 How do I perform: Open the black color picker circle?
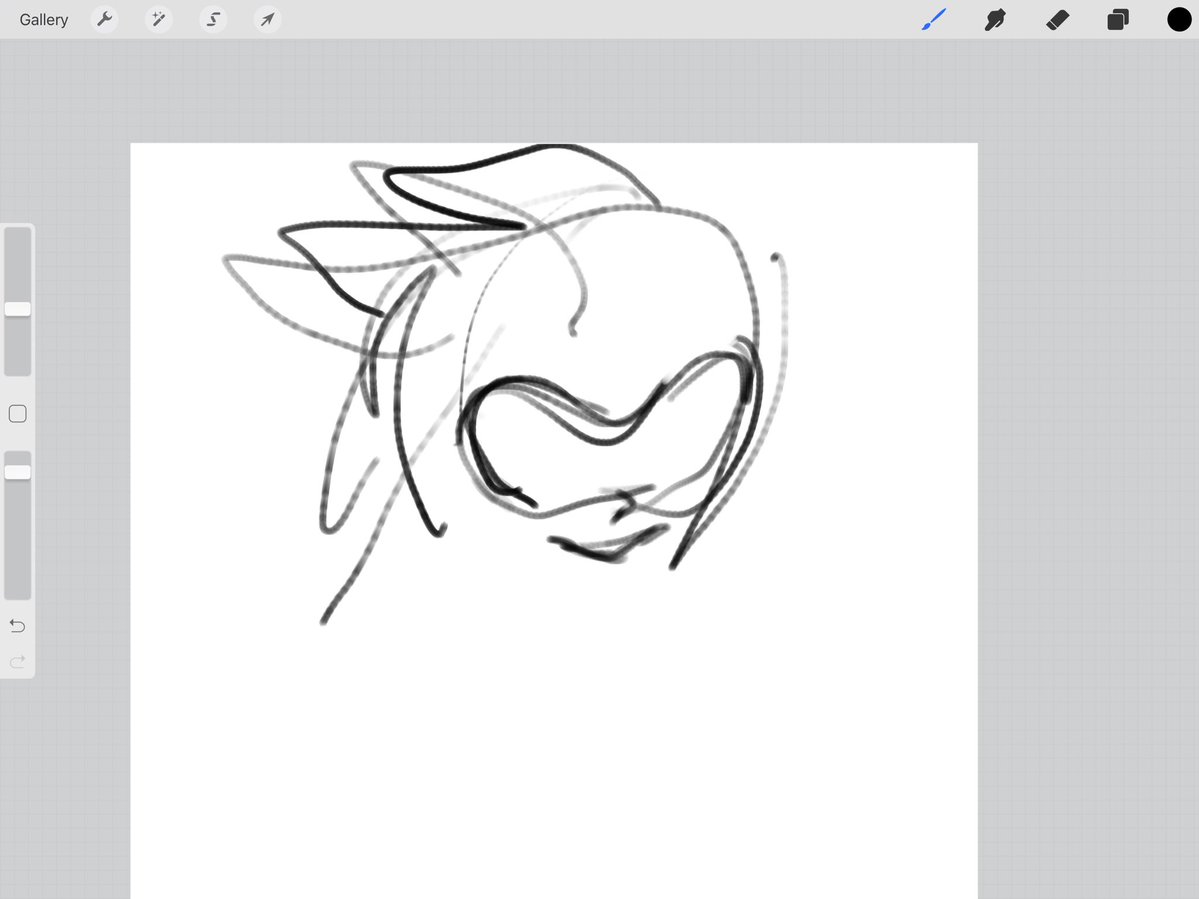[x=1179, y=20]
